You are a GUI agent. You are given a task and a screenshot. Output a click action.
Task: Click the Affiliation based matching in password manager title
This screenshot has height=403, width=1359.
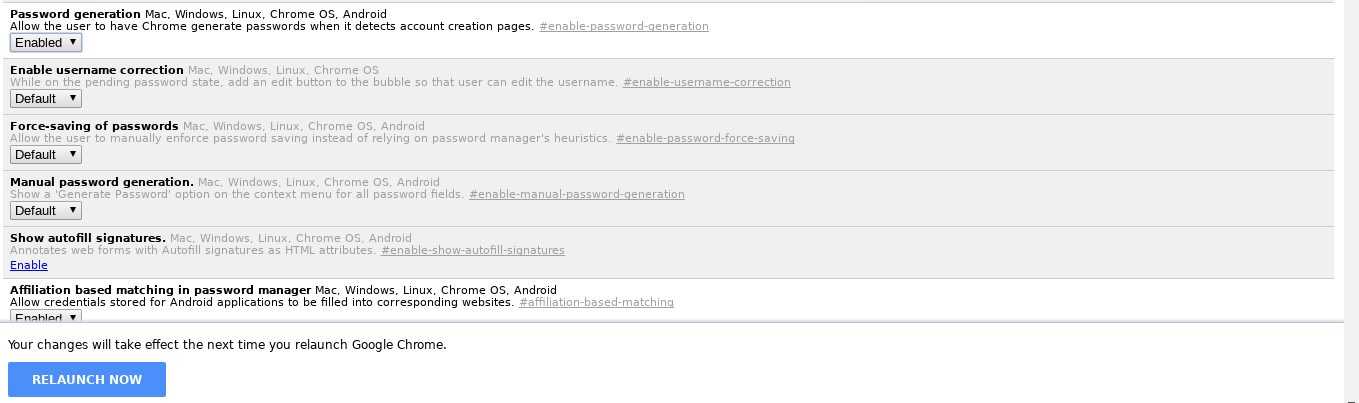[x=160, y=290]
